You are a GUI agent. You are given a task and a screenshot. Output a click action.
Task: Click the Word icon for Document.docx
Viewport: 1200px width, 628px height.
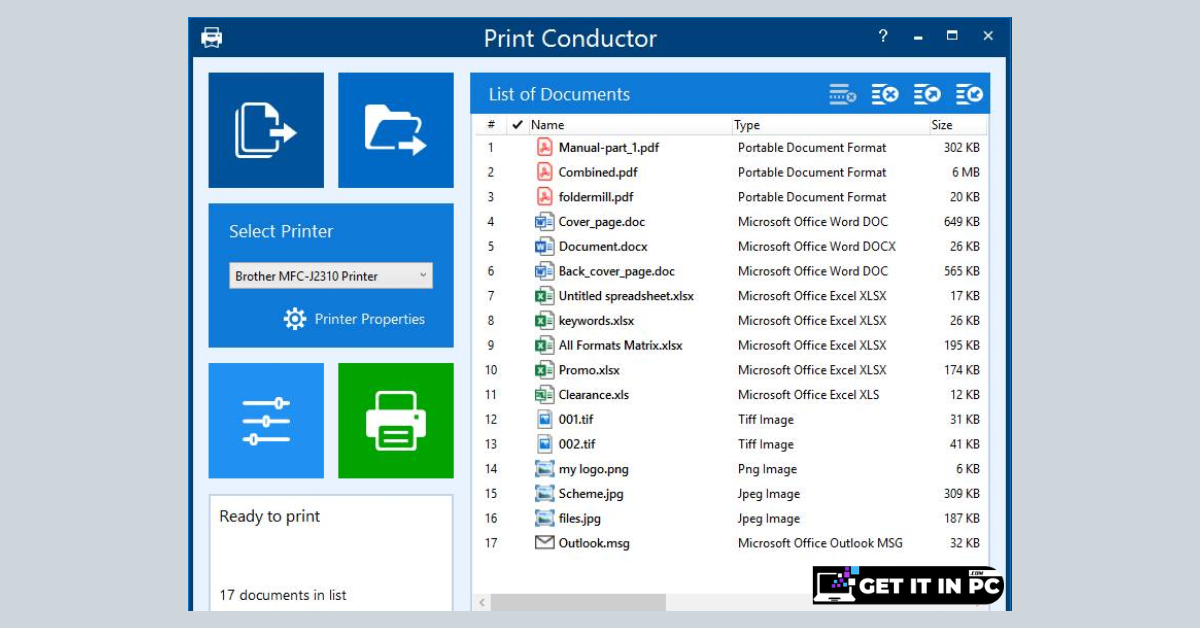click(544, 246)
